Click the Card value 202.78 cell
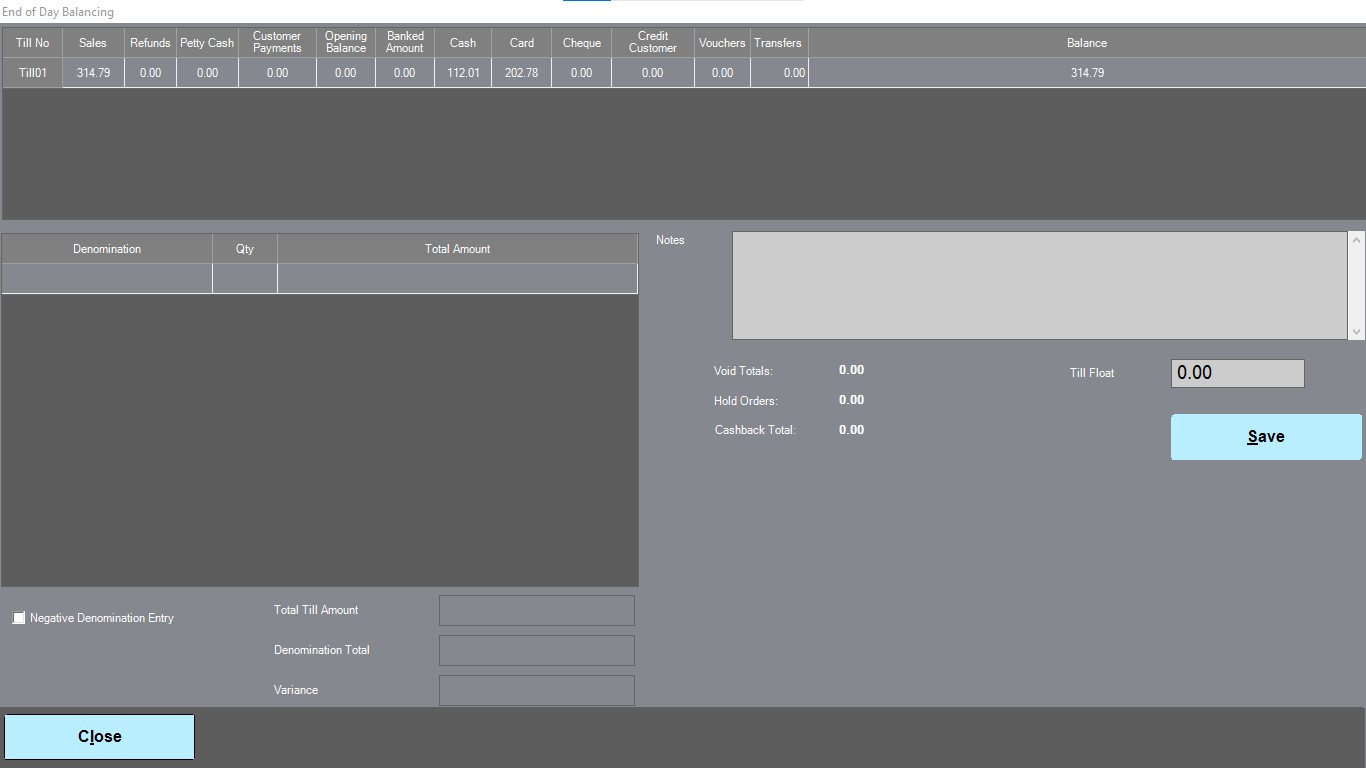The height and width of the screenshot is (768, 1366). coord(521,73)
